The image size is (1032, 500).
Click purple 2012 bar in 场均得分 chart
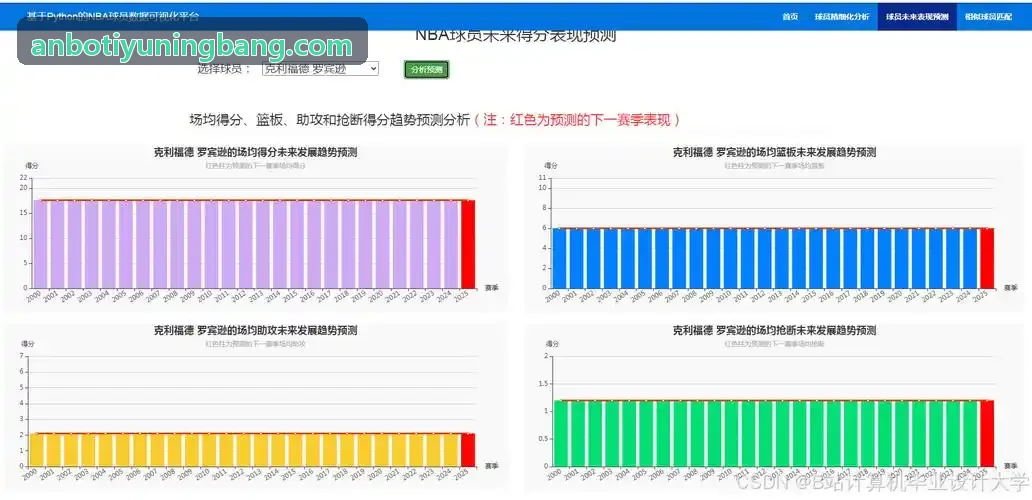245,244
